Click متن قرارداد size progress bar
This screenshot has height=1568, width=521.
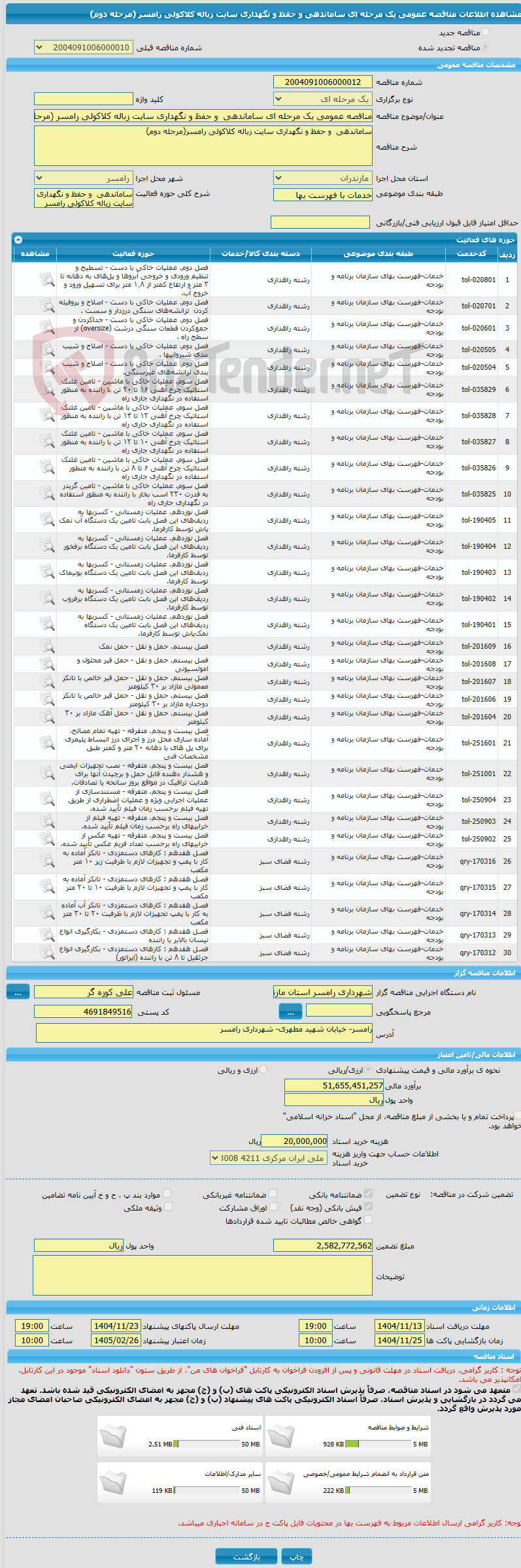click(378, 1490)
